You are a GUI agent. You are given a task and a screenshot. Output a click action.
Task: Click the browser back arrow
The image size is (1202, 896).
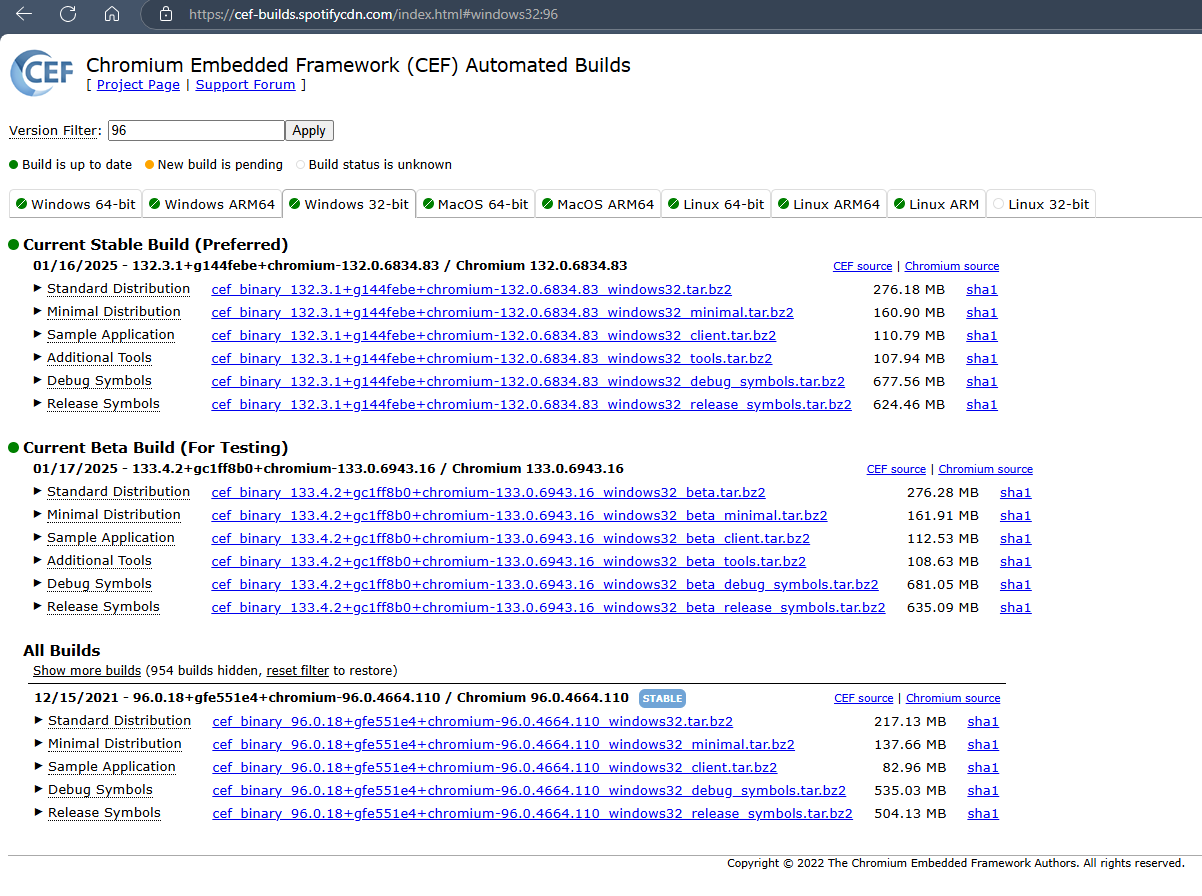point(24,14)
